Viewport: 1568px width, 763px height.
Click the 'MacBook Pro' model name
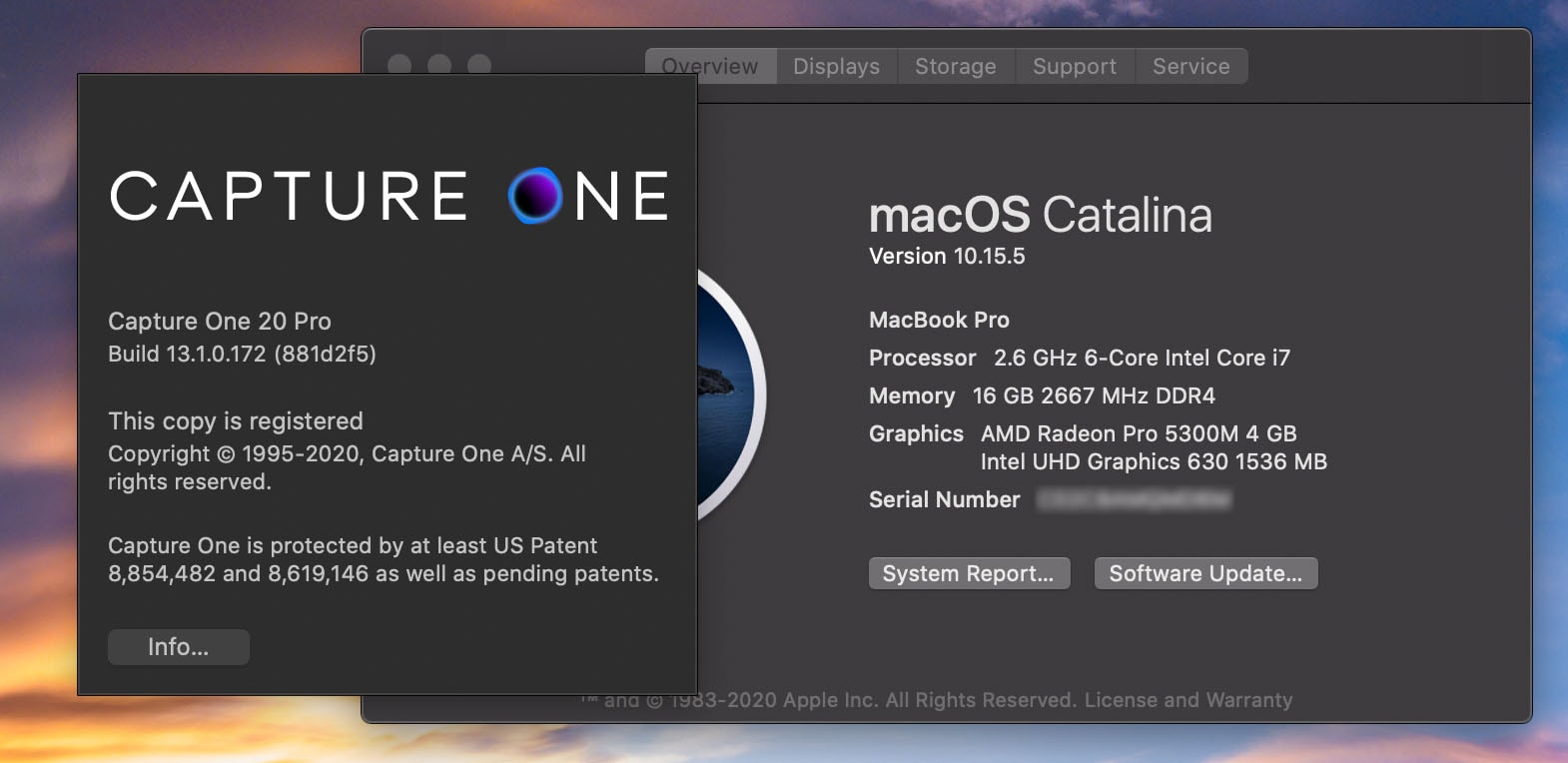pyautogui.click(x=939, y=320)
